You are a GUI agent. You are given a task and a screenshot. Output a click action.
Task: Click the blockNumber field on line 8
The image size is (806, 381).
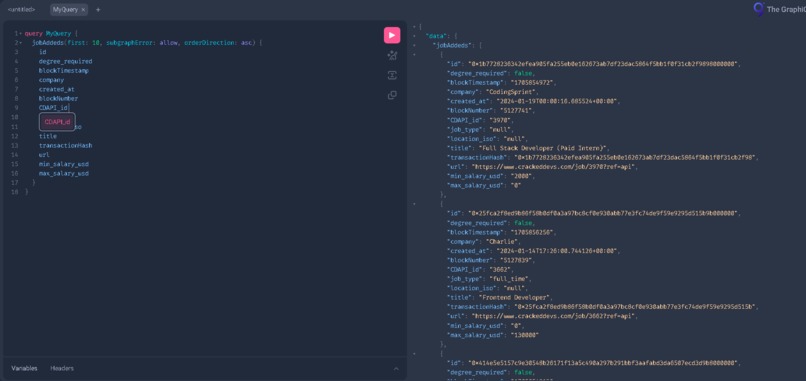point(58,98)
